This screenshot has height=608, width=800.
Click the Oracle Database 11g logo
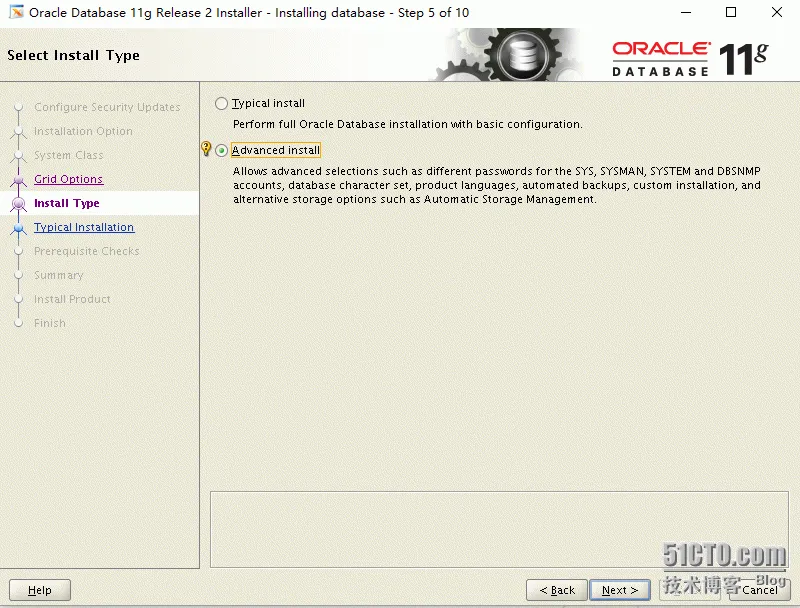tap(690, 59)
